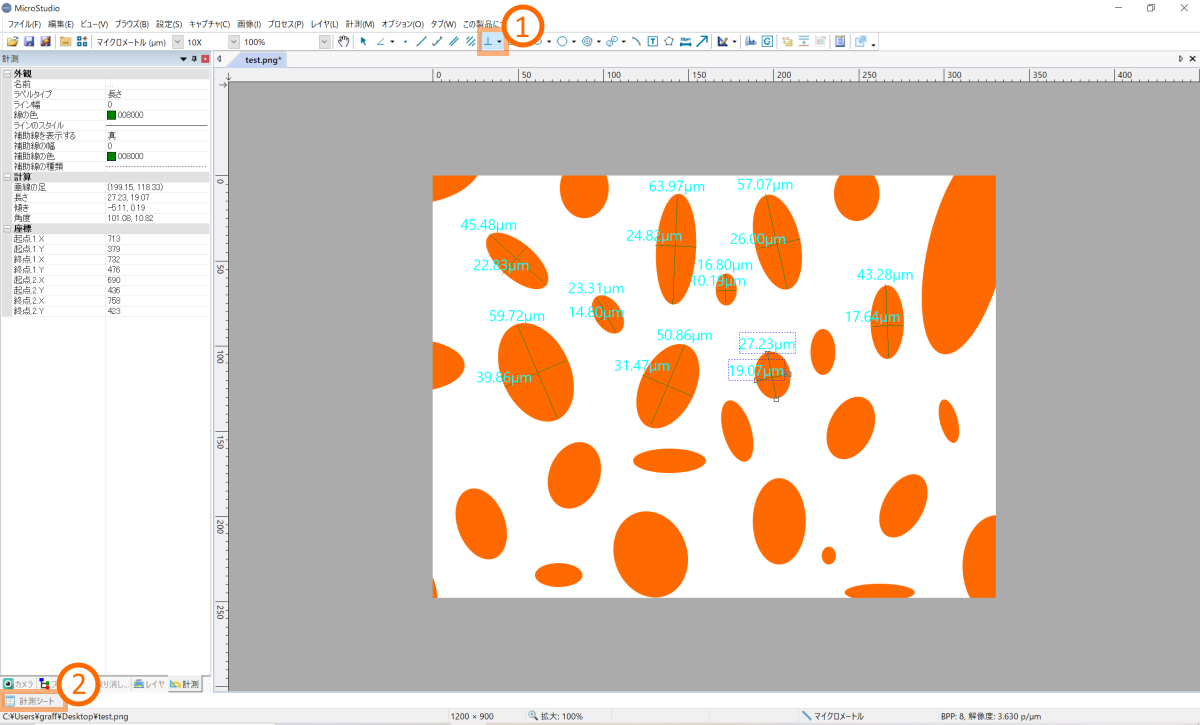Screen dimensions: 1200x725
Task: Collapse the 座標 property group
Action: [7, 229]
